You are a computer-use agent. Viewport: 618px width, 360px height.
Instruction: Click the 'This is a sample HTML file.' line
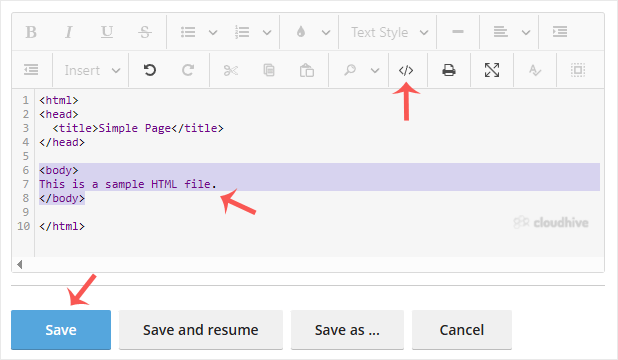pos(128,184)
